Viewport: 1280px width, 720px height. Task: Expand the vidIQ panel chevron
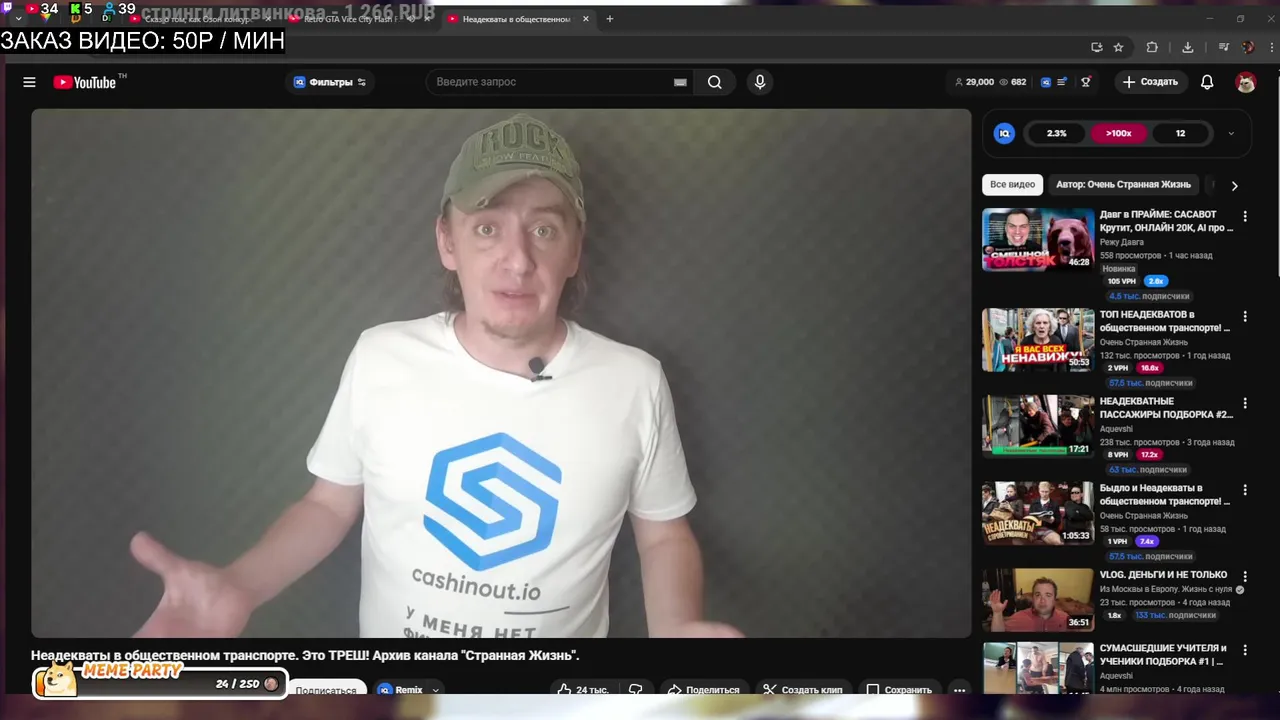point(1231,133)
